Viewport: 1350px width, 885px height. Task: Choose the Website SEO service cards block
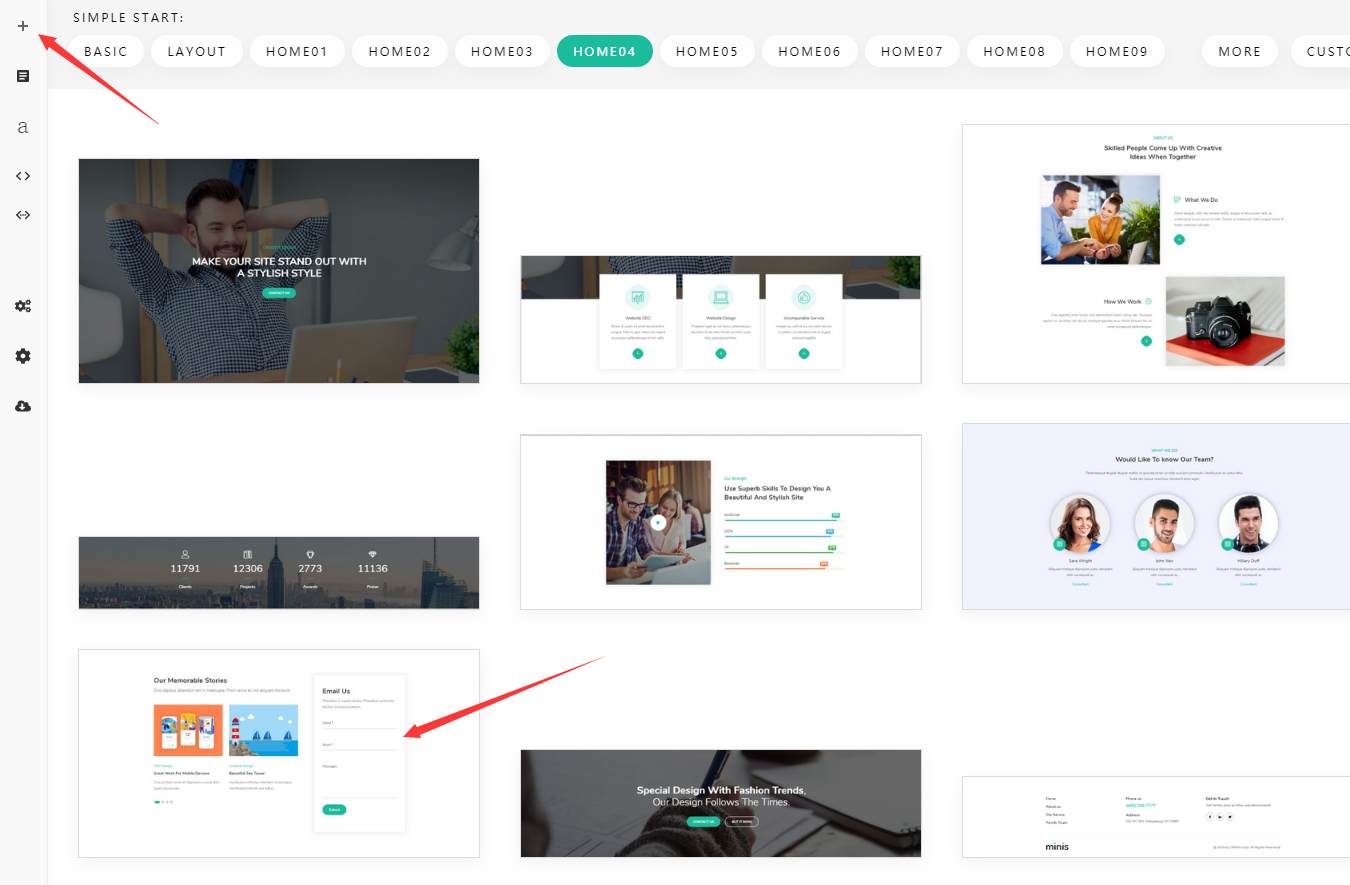point(720,319)
